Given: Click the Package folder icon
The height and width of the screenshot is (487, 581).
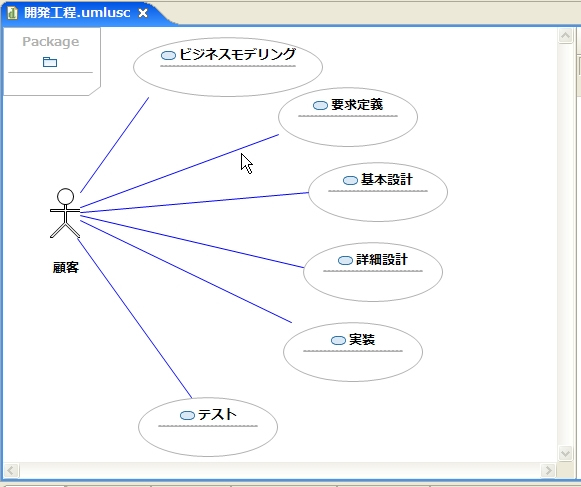Looking at the screenshot, I should 50,62.
